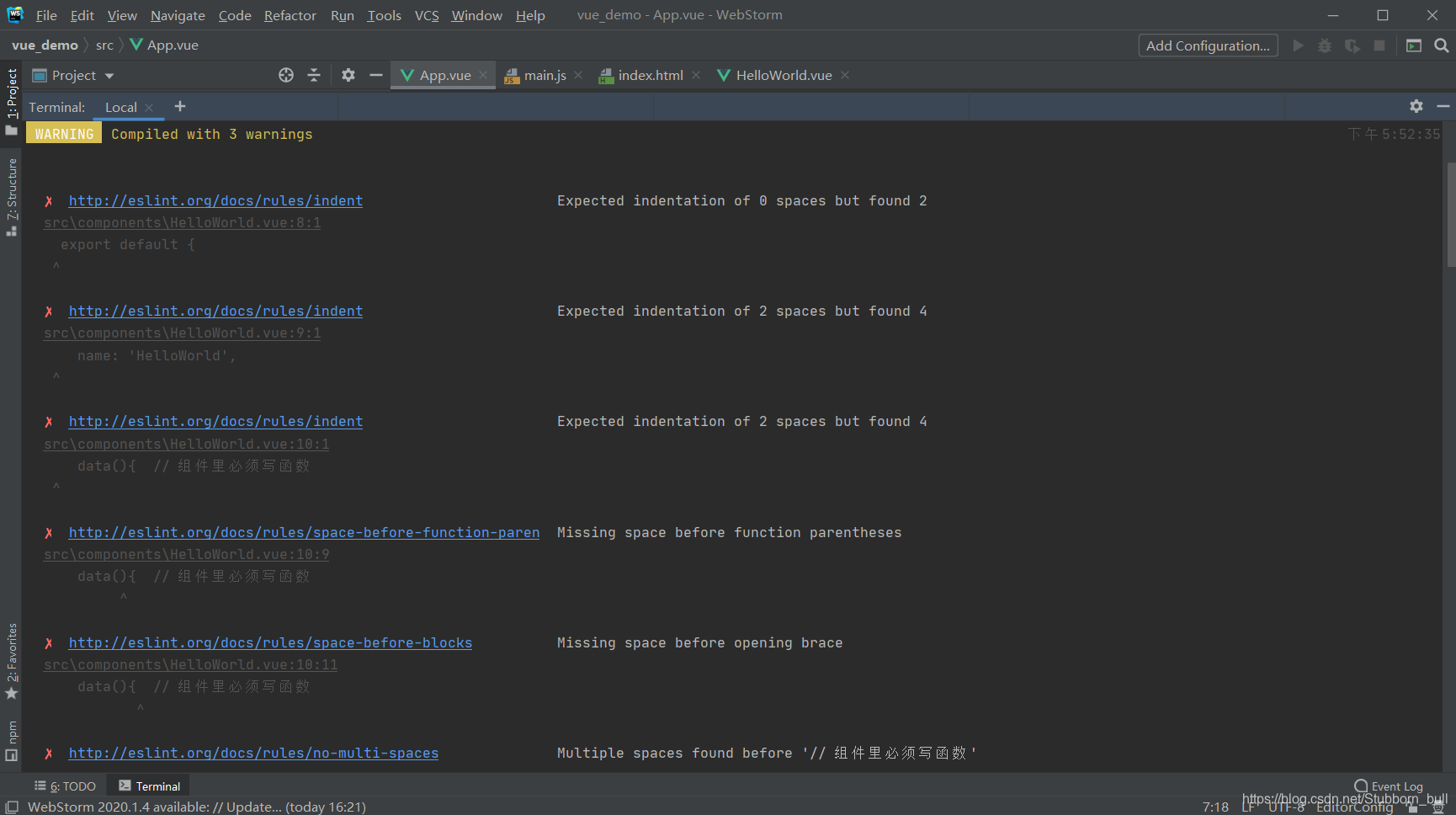Click src breadcrumb in navigation bar
Screen dimensions: 1456x815
pyautogui.click(x=104, y=45)
